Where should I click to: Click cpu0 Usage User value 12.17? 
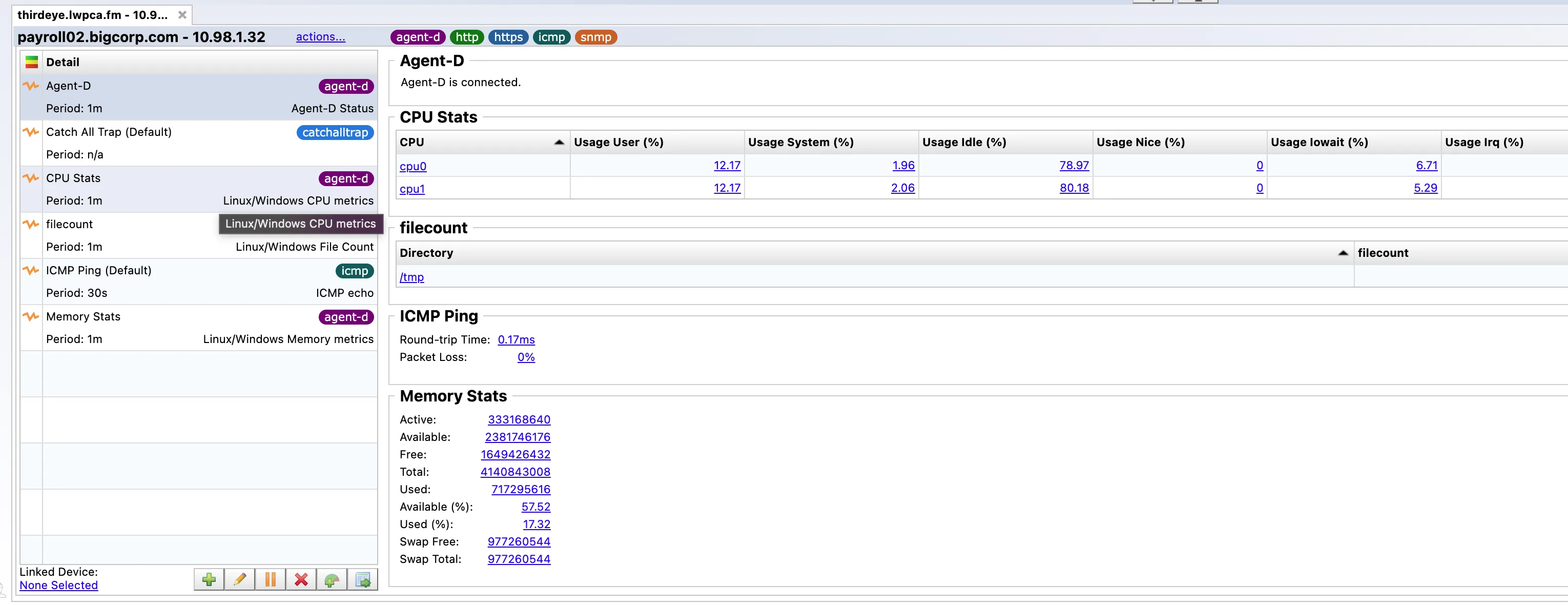pyautogui.click(x=727, y=165)
